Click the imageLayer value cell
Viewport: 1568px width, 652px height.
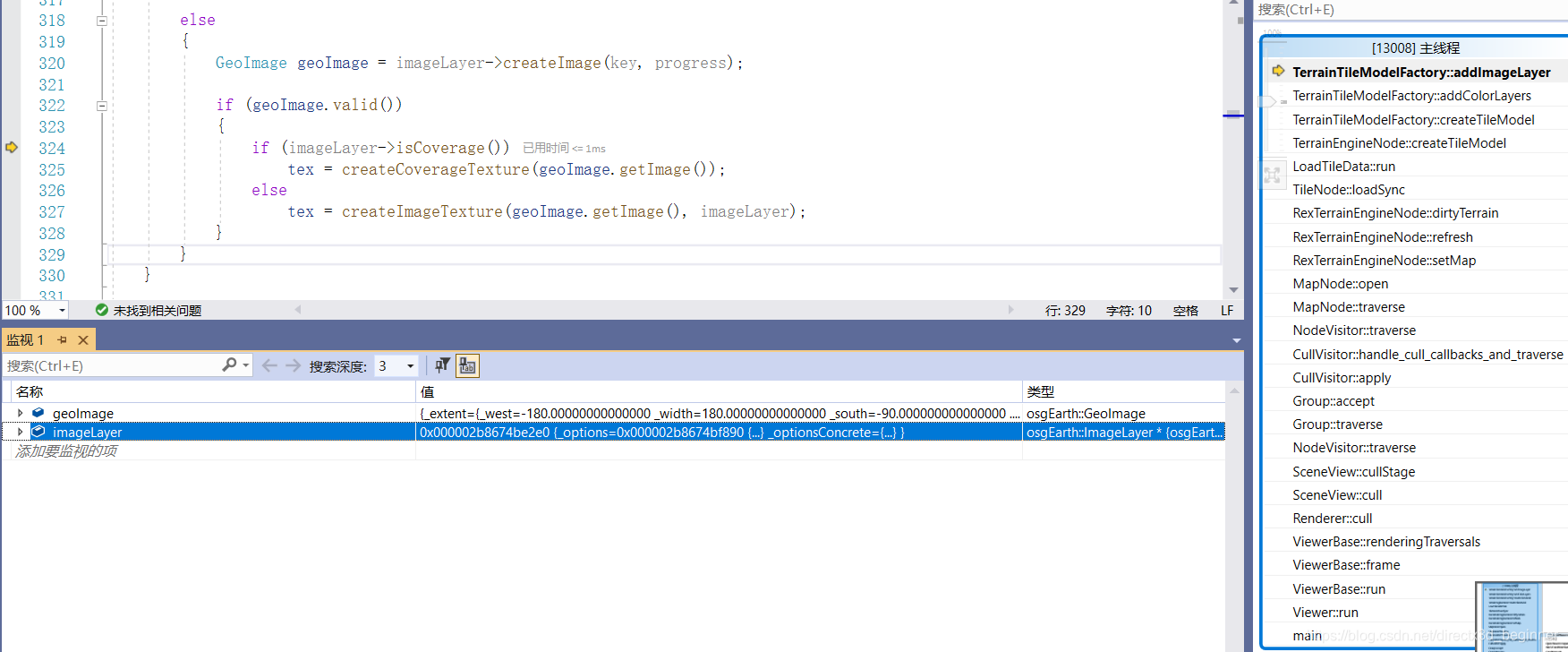pos(719,432)
